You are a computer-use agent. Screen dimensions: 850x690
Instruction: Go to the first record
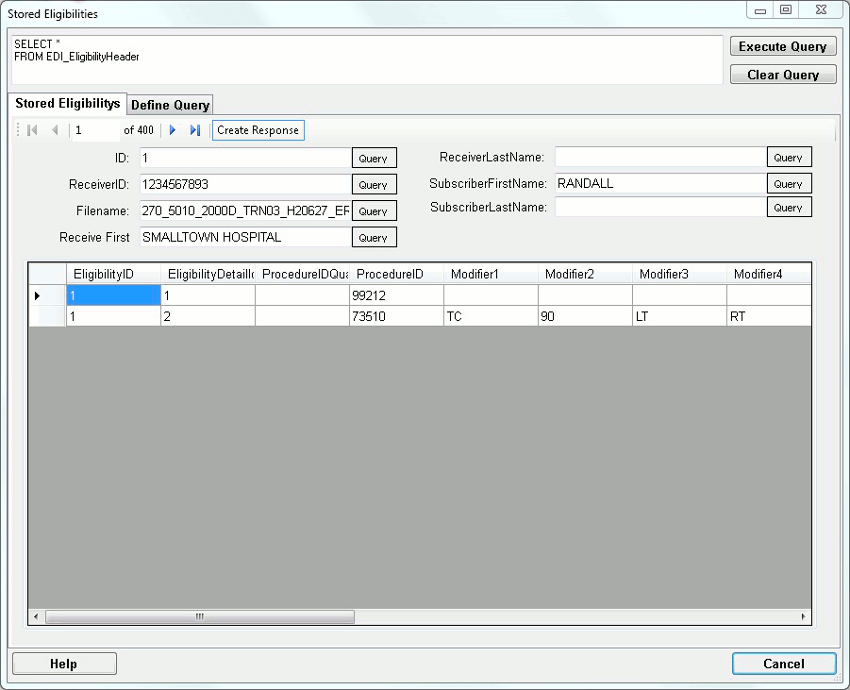[x=31, y=130]
